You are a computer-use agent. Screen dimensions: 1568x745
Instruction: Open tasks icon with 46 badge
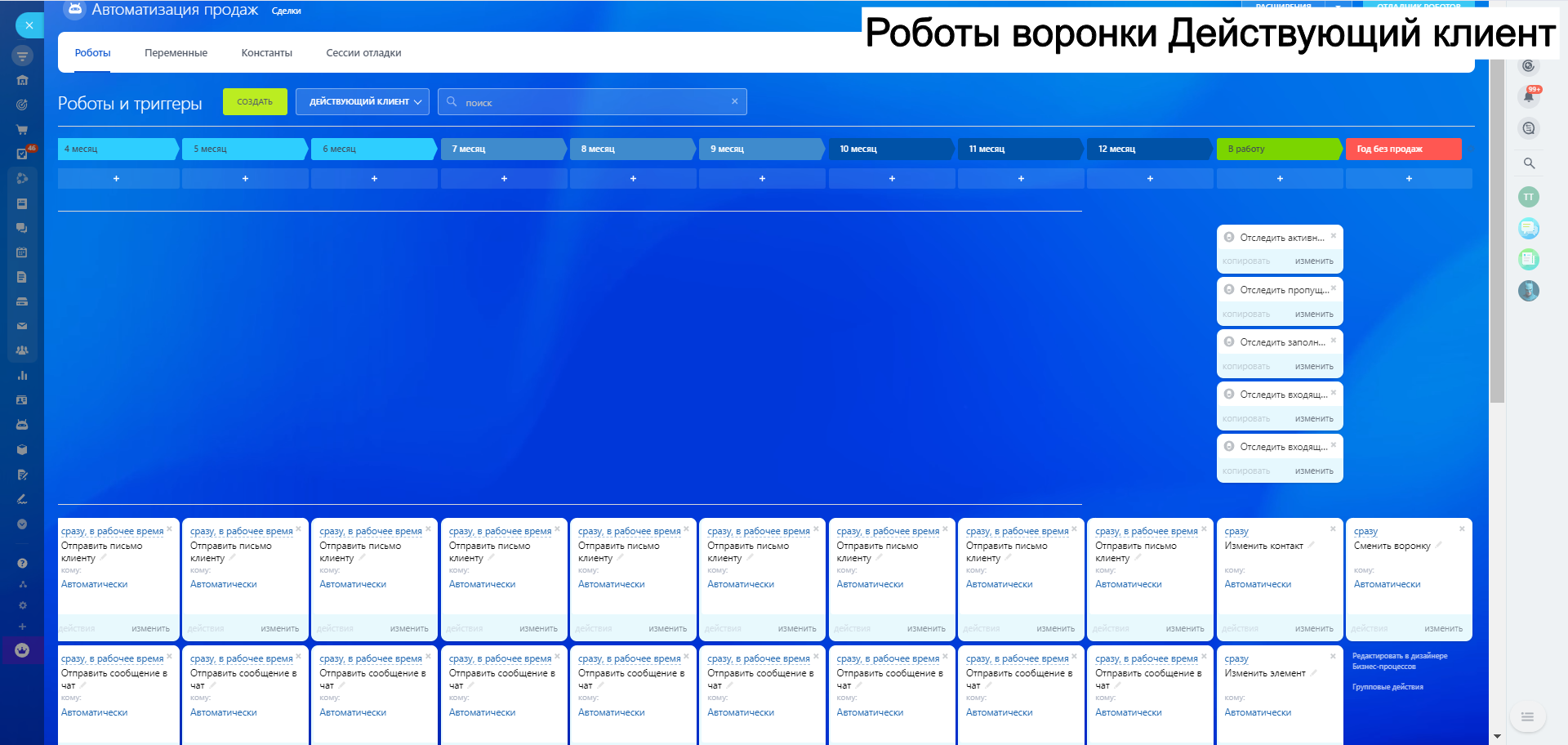22,154
